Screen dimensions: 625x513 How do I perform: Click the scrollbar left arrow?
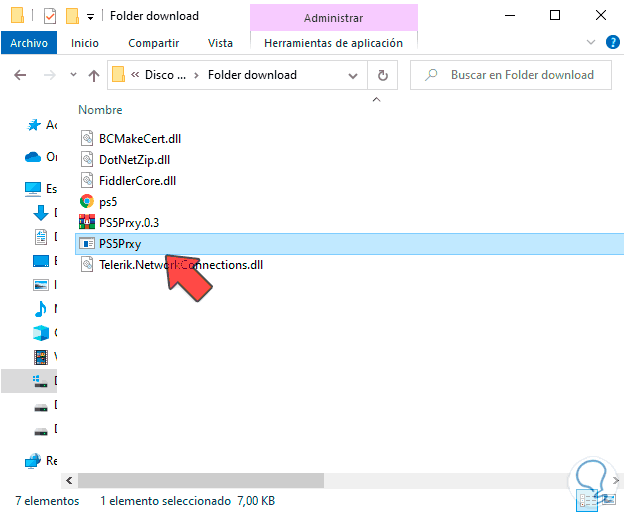tap(69, 480)
